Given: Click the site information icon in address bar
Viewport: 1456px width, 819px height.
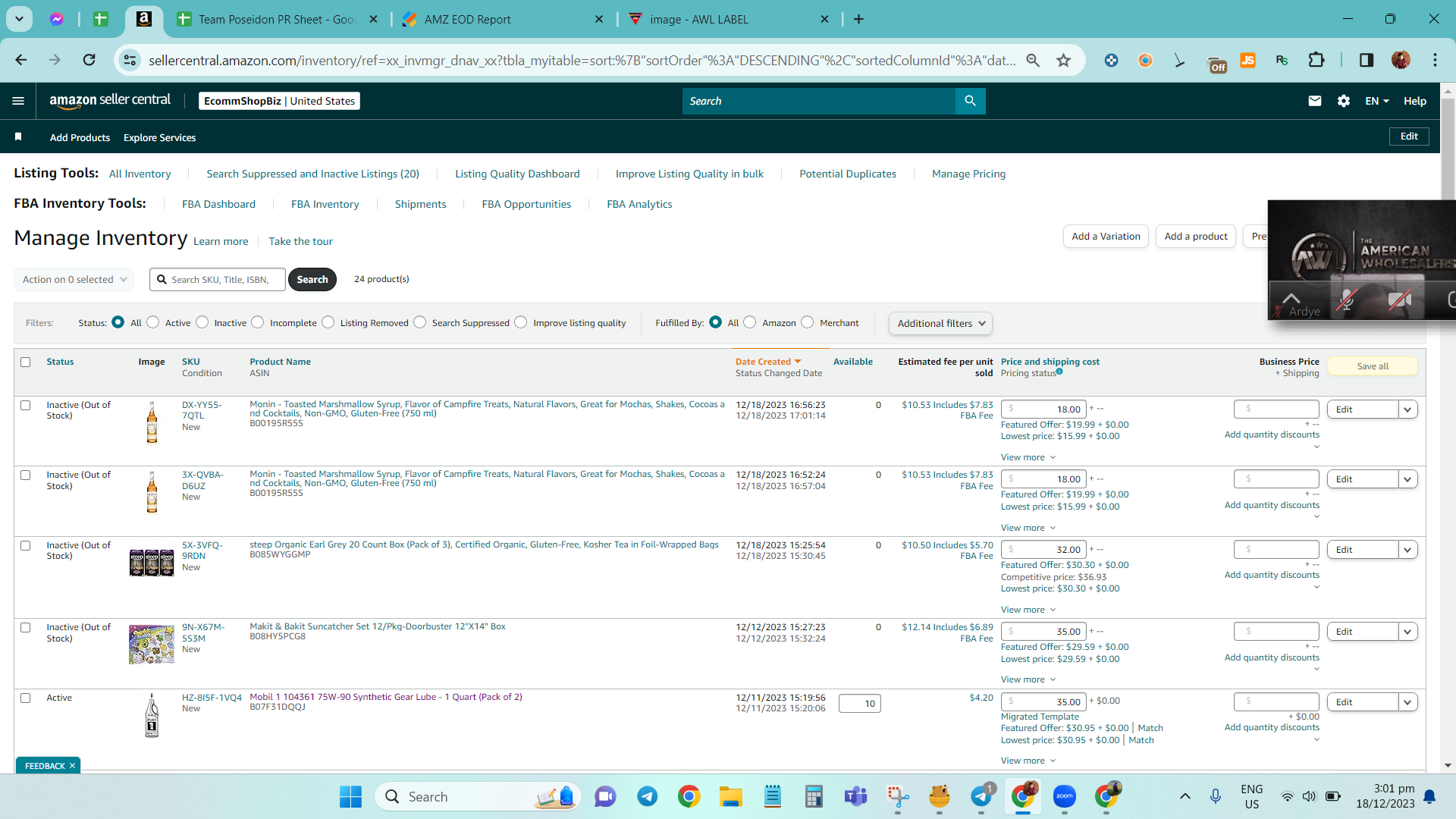Looking at the screenshot, I should coord(130,60).
